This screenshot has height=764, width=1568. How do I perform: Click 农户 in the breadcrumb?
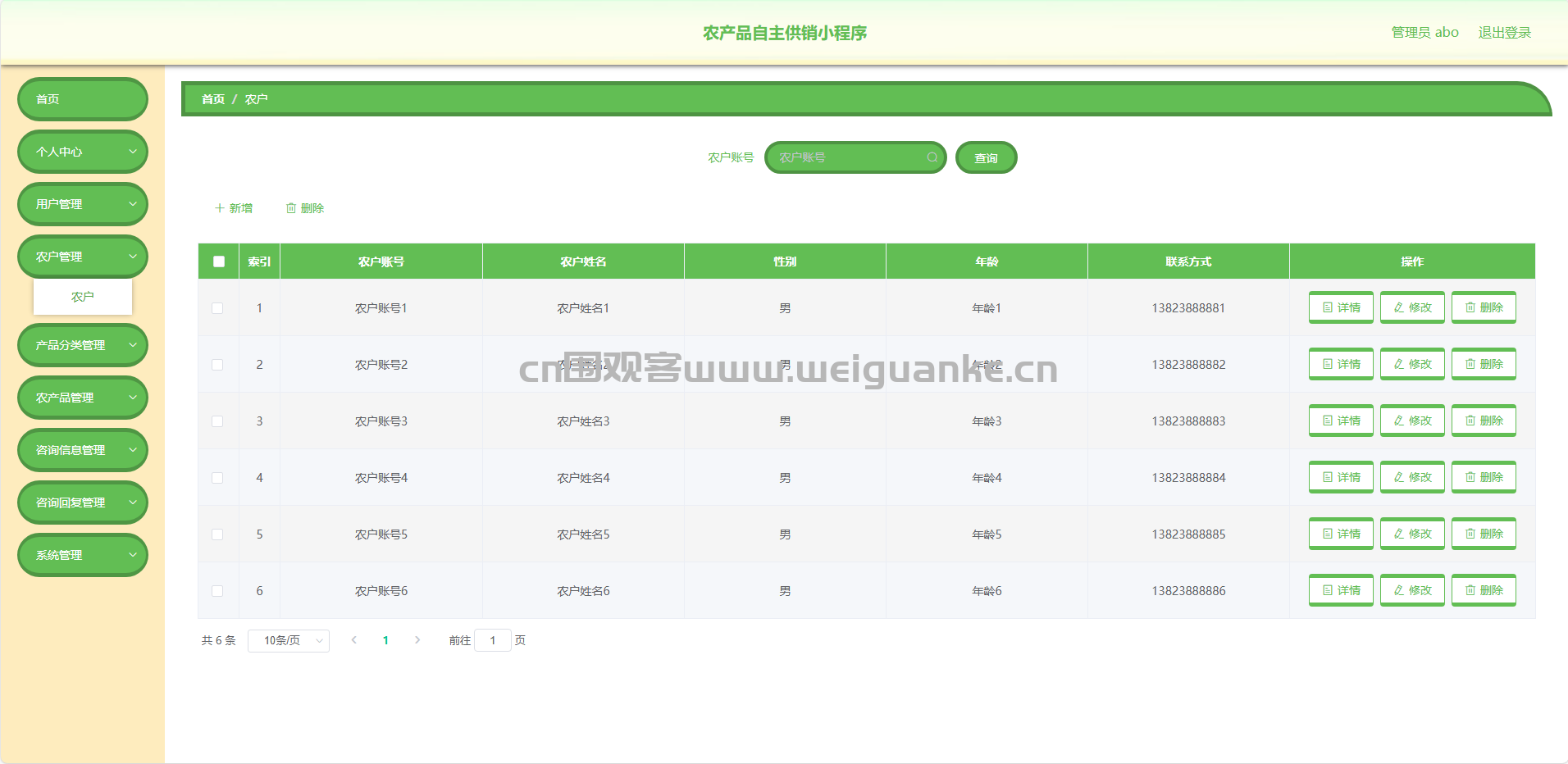pyautogui.click(x=257, y=99)
